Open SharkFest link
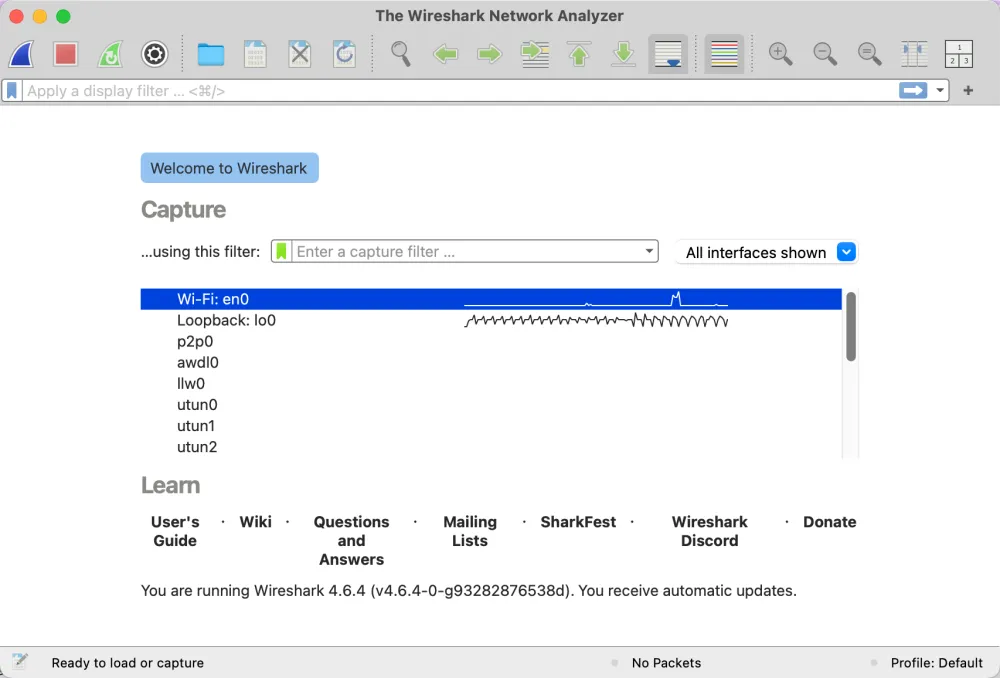 [x=578, y=522]
